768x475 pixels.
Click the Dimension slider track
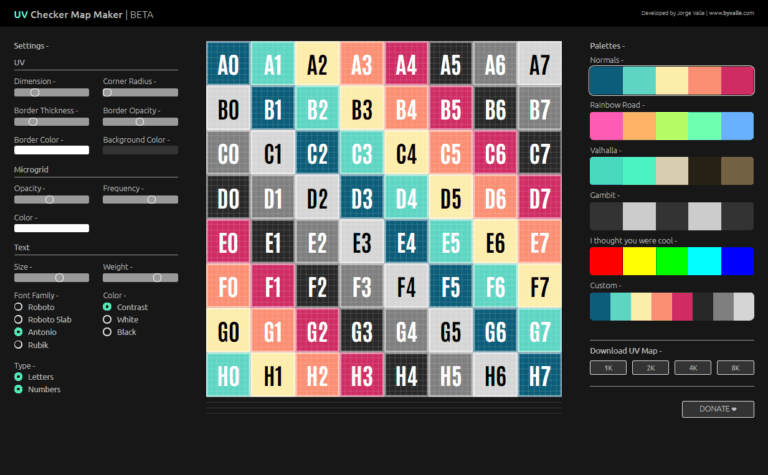51,92
